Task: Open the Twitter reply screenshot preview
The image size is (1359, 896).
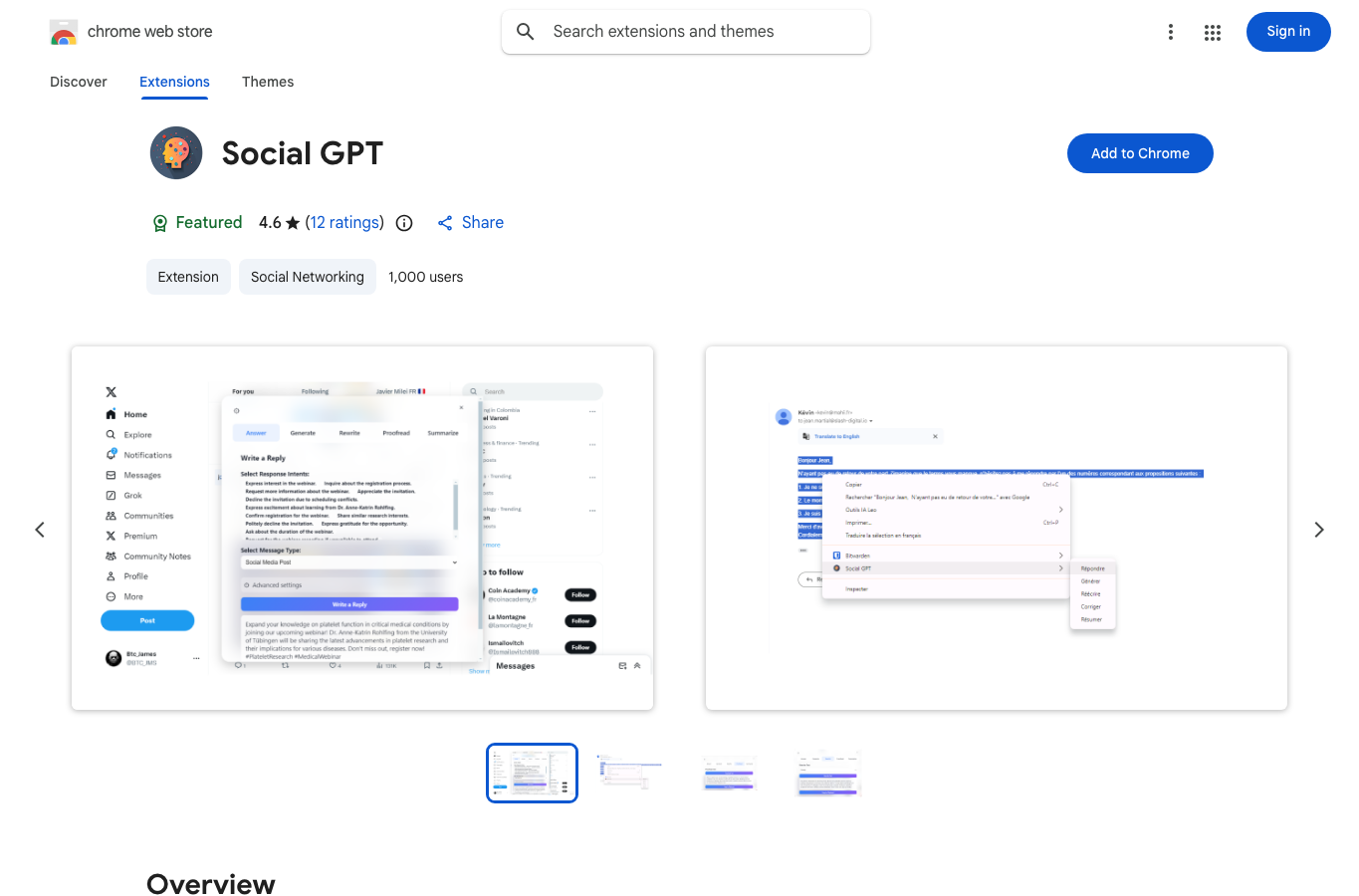Action: (x=362, y=528)
